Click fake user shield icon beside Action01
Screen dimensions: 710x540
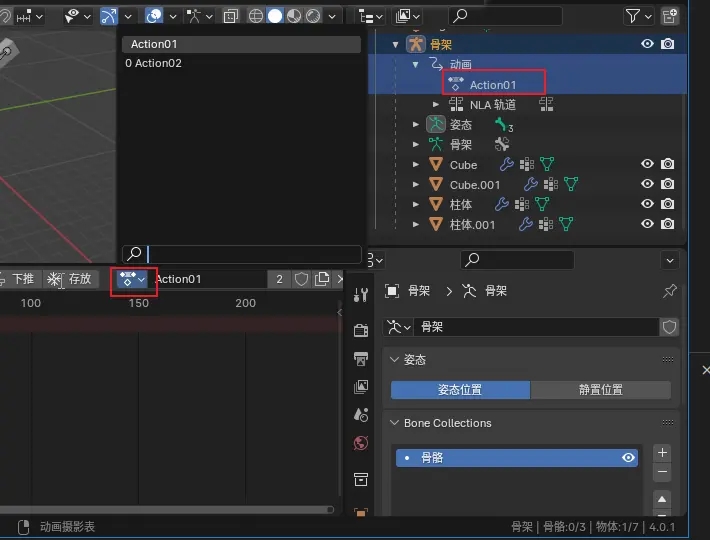(301, 279)
